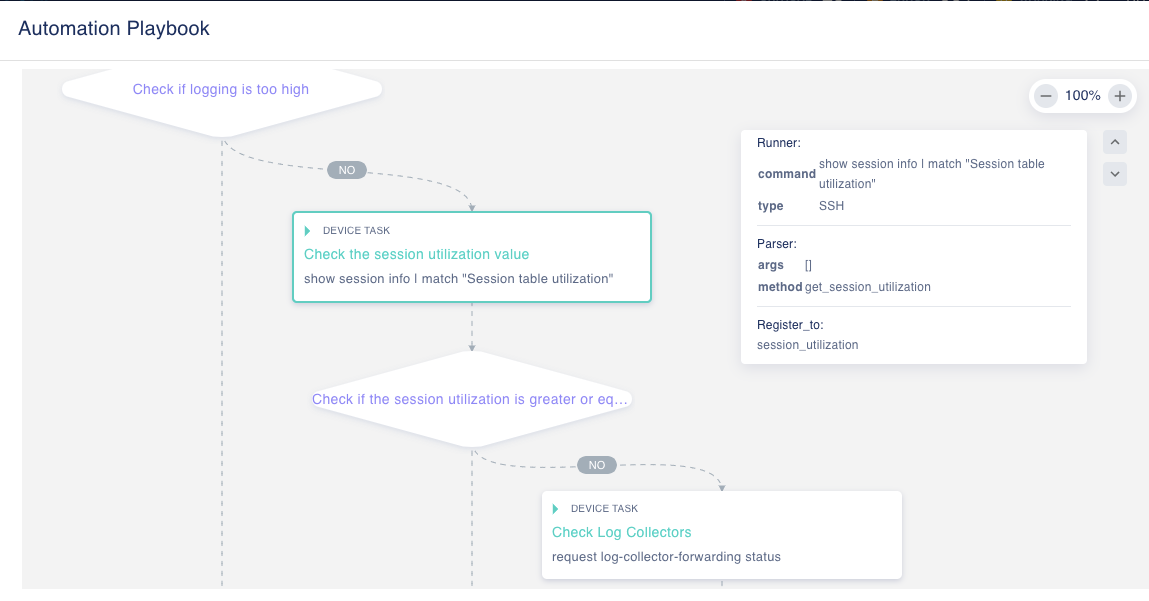This screenshot has width=1149, height=601.
Task: Open 'Check the session utilization value' task title
Action: point(416,255)
